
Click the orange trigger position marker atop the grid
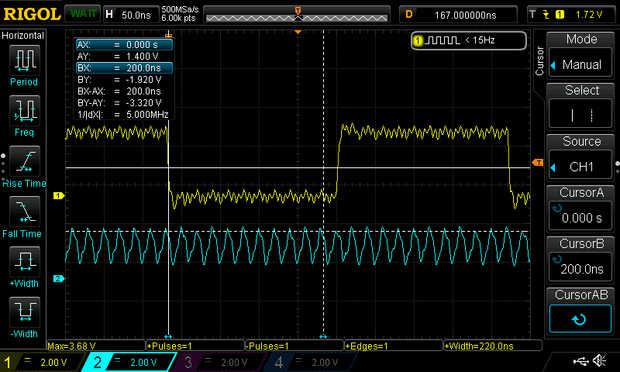click(x=298, y=32)
